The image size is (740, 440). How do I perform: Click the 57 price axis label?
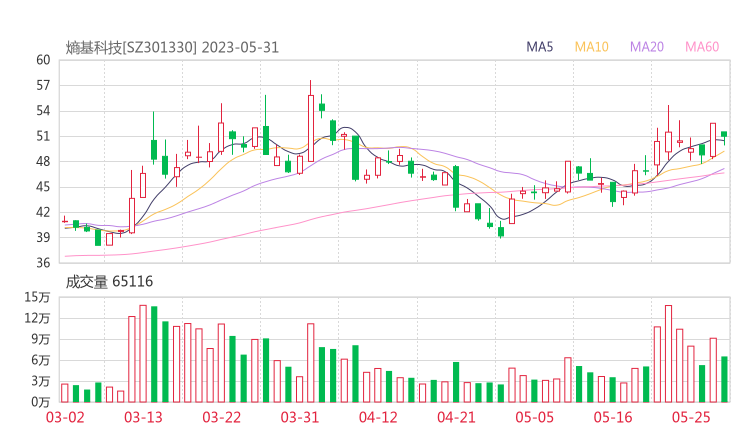tap(43, 85)
